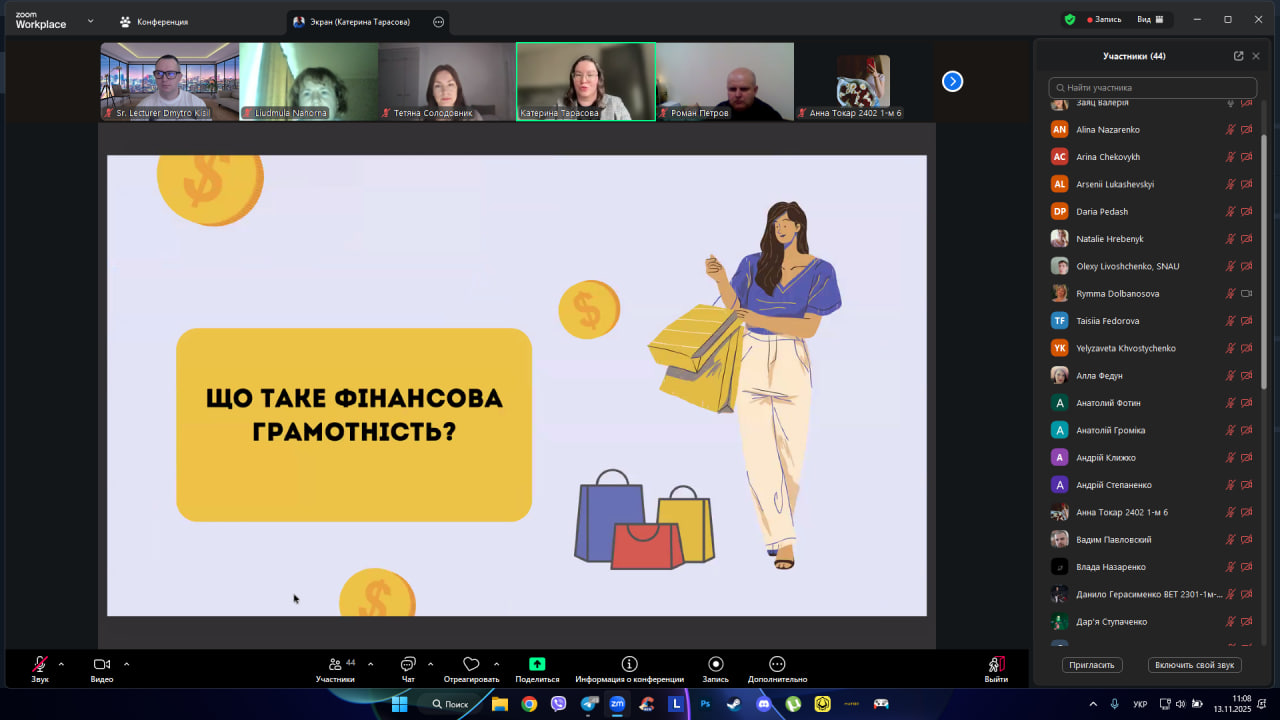The width and height of the screenshot is (1280, 720).
Task: Open the Дополнительно more options menu
Action: (777, 665)
